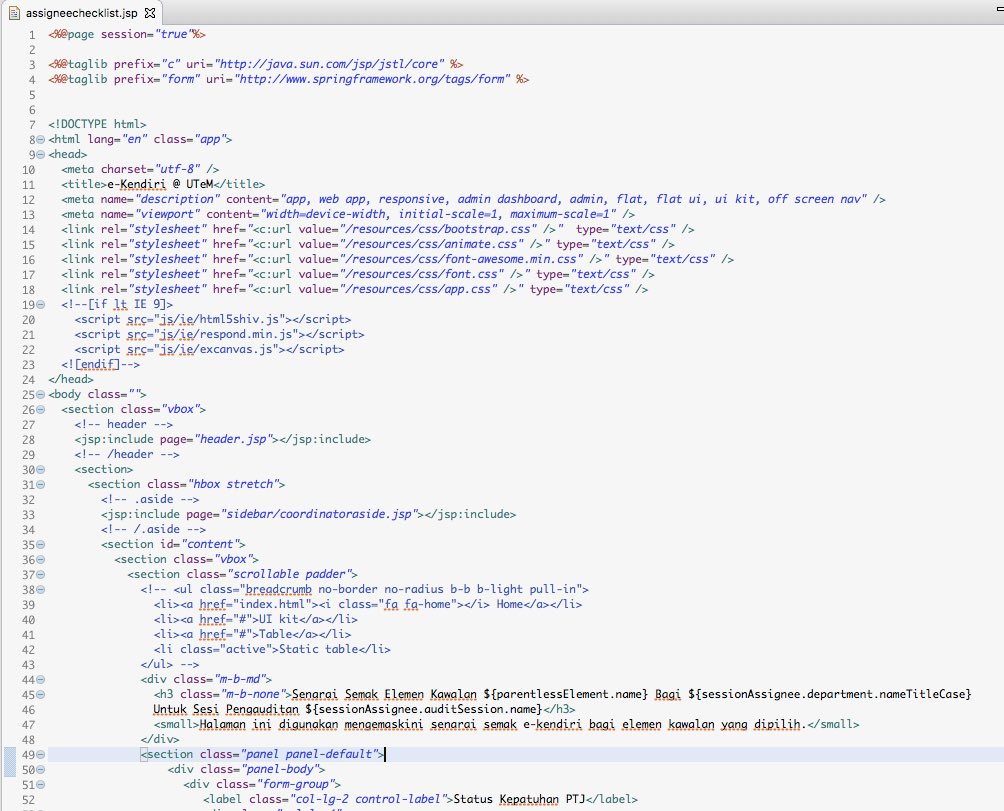This screenshot has height=811, width=1004.
Task: Click the Status Kepatuhan PTJ label text
Action: (x=519, y=799)
